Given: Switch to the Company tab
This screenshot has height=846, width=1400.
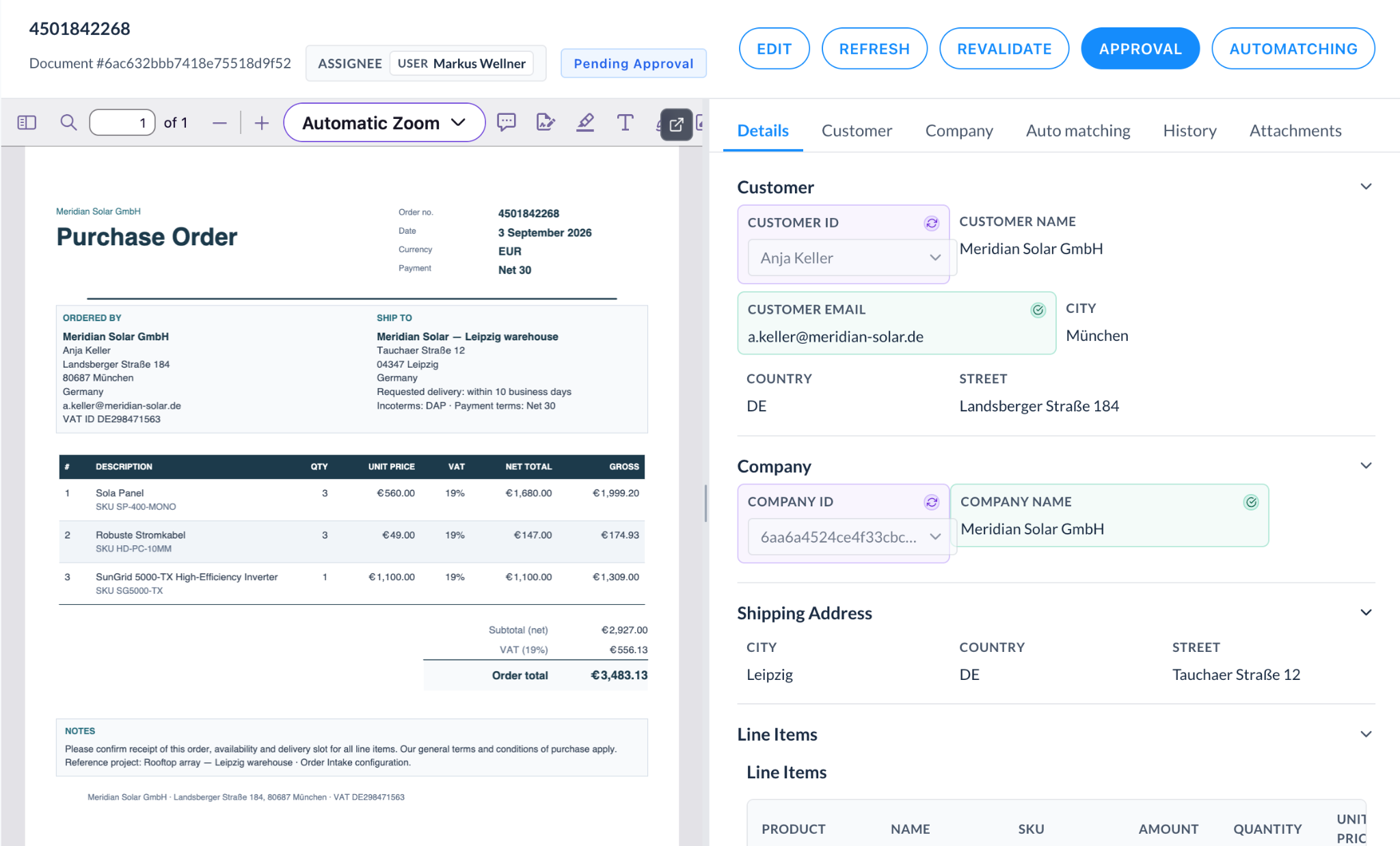Looking at the screenshot, I should pos(959,131).
